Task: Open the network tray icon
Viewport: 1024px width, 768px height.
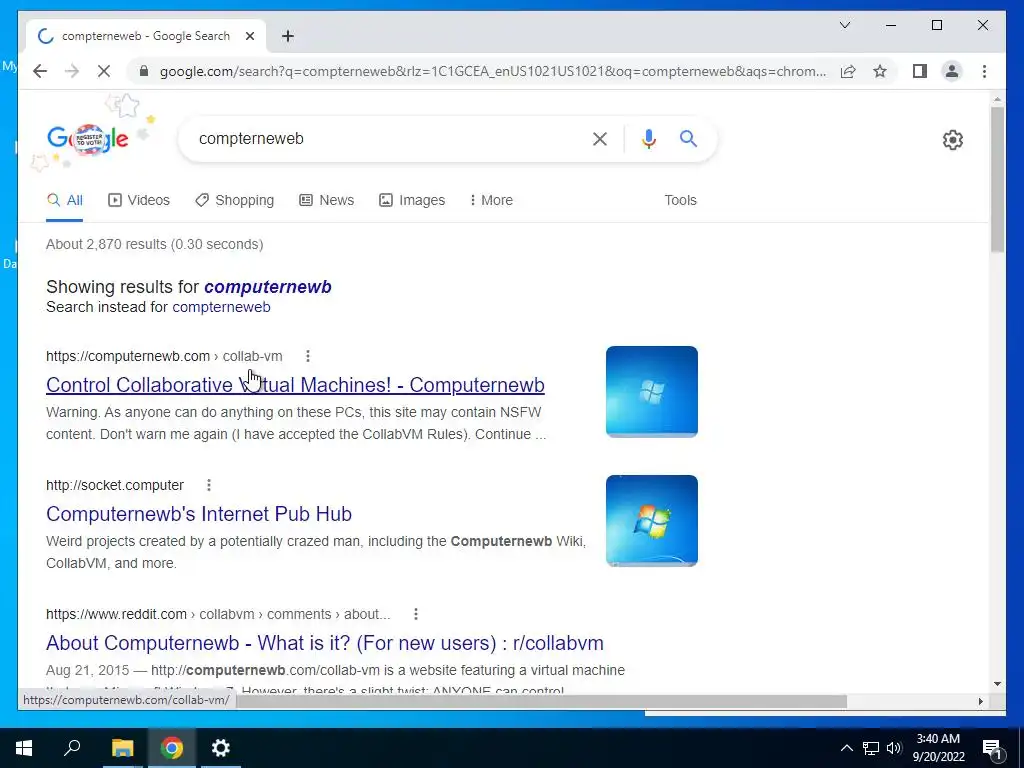Action: 871,748
